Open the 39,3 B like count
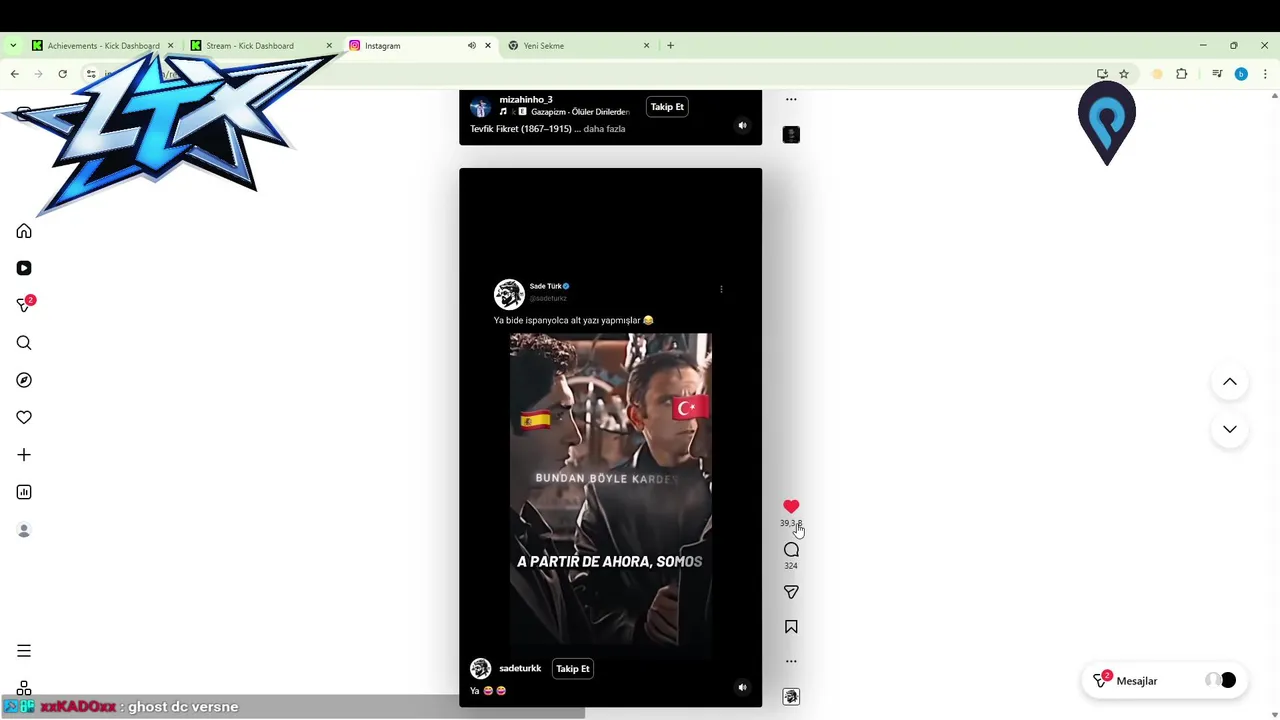The width and height of the screenshot is (1280, 720). pyautogui.click(x=791, y=523)
